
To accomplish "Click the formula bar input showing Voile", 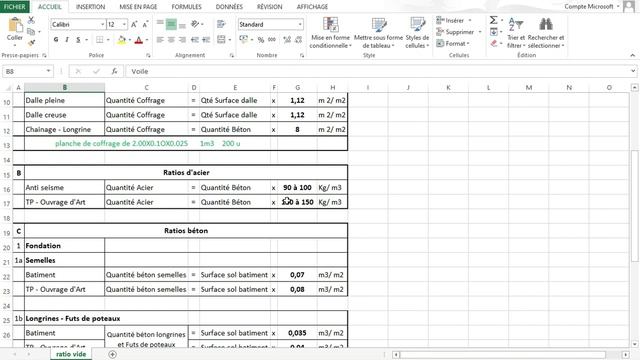I will pyautogui.click(x=378, y=71).
